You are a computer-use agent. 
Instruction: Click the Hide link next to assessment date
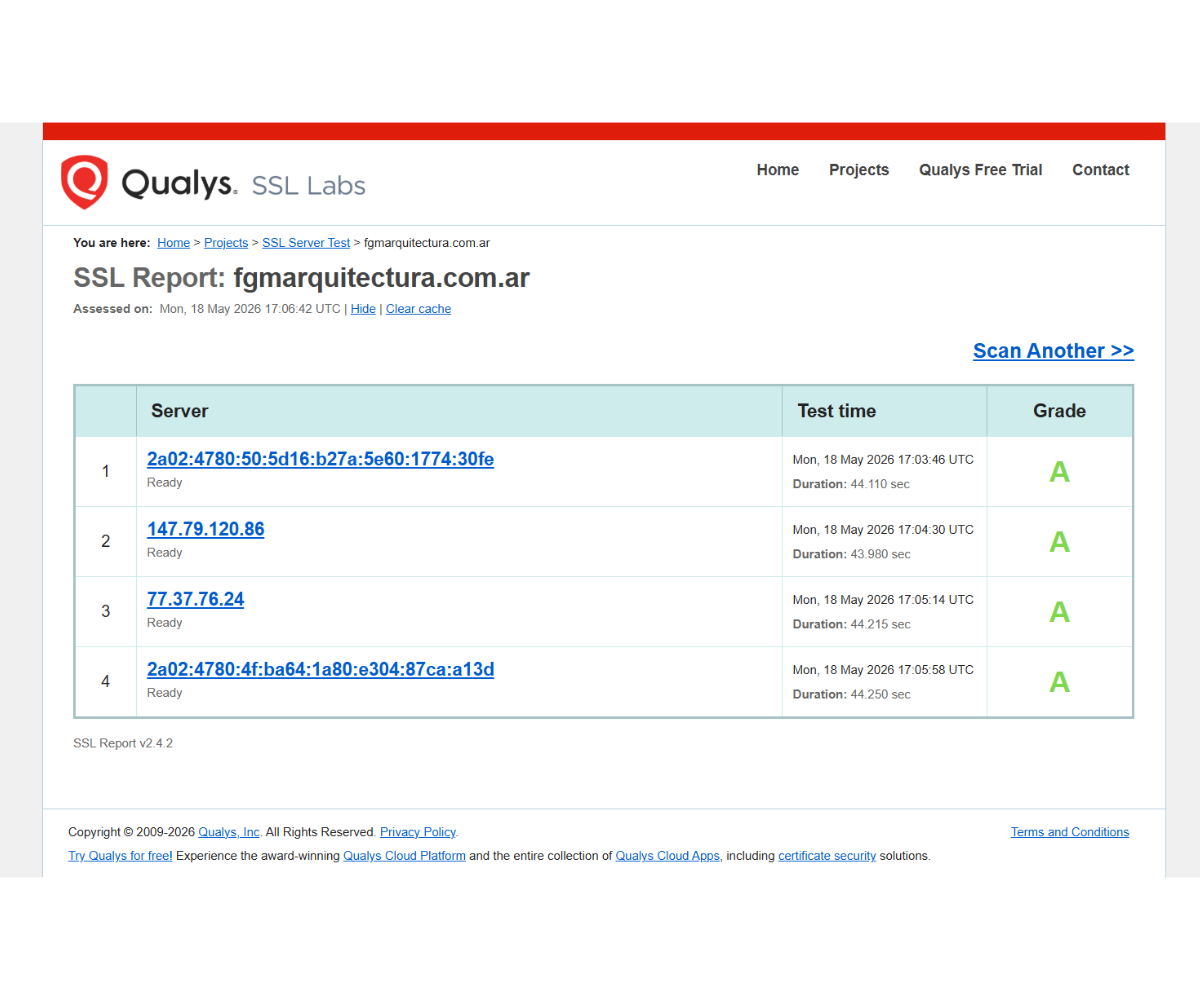pyautogui.click(x=363, y=309)
